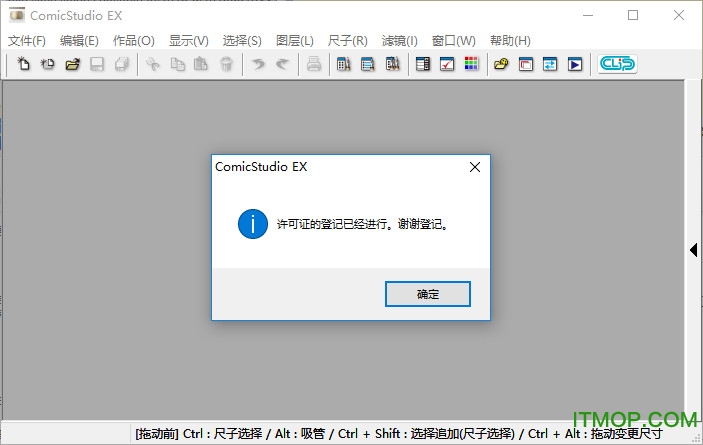The height and width of the screenshot is (445, 703).
Task: Open the 帮助(H) menu
Action: (510, 41)
